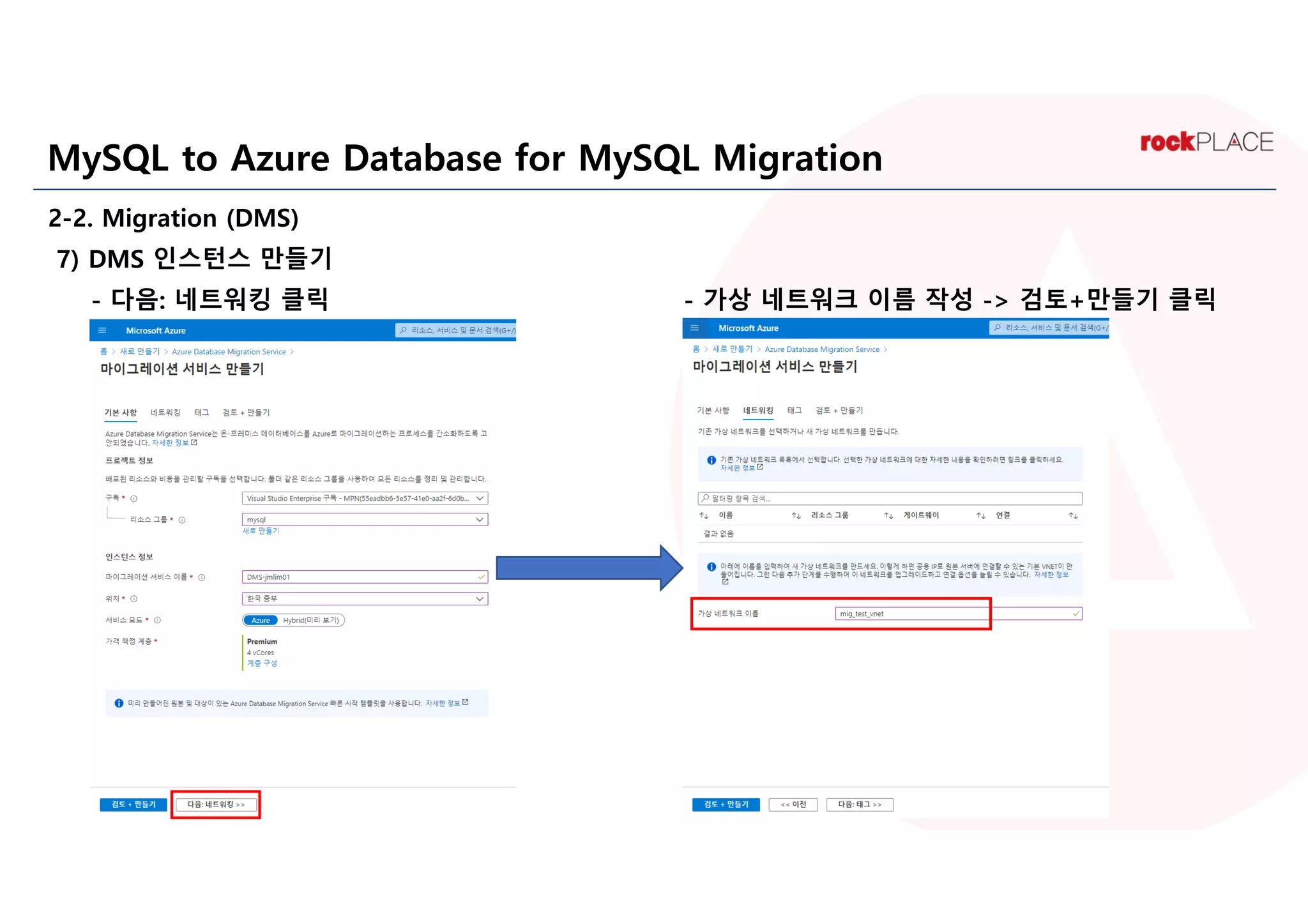The height and width of the screenshot is (924, 1308).
Task: Switch to 네트워킹 tab in left portal
Action: click(165, 413)
